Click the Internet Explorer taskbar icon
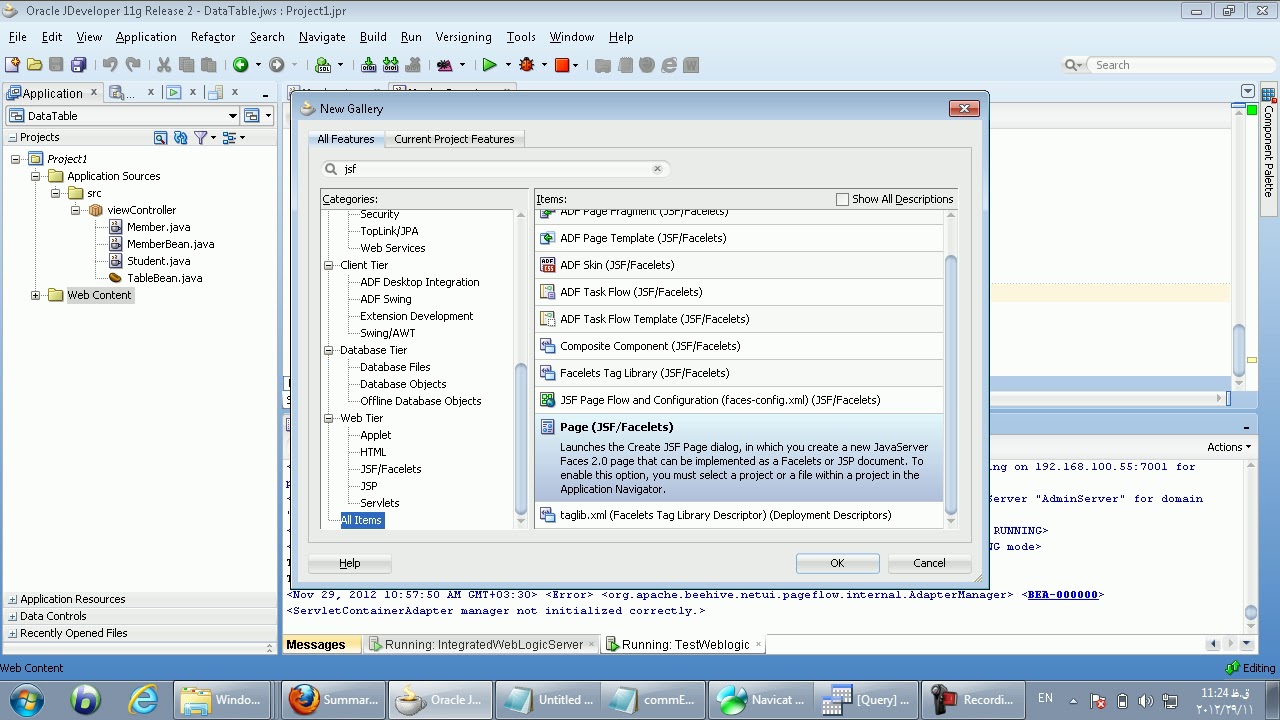This screenshot has height=720, width=1280. click(x=143, y=700)
